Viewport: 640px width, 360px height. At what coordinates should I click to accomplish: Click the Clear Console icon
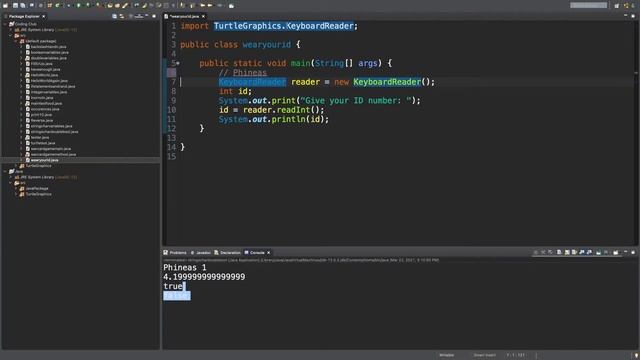pyautogui.click(x=559, y=252)
